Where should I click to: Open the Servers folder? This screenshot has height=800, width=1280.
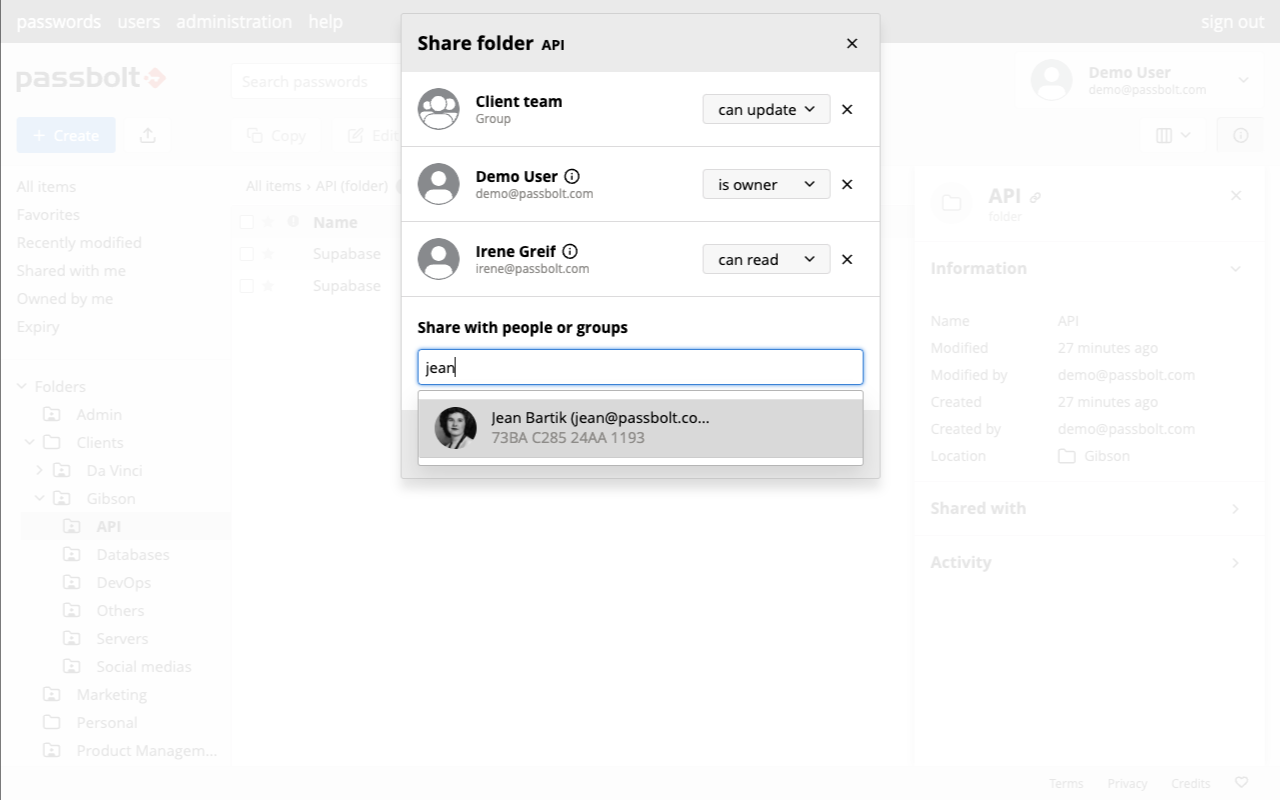tap(122, 638)
